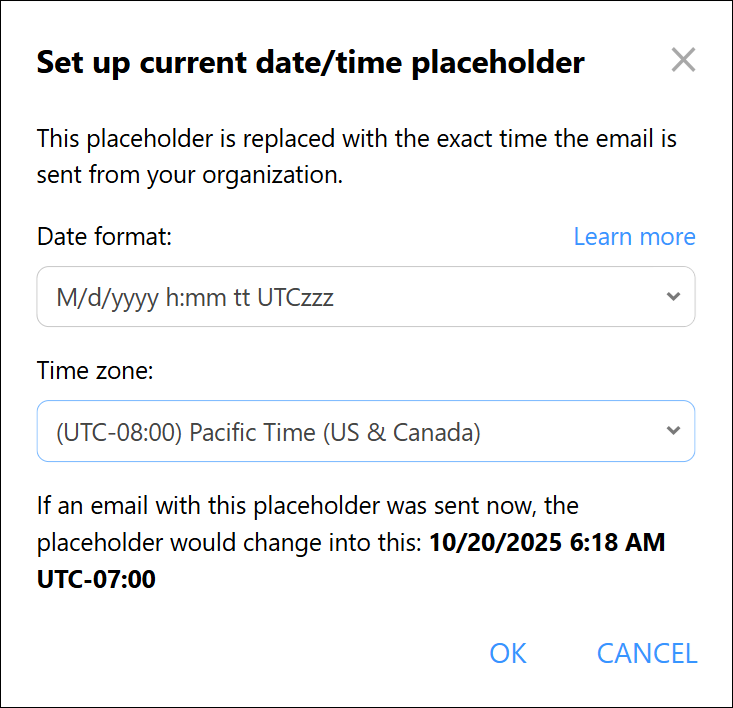Confirm settings with the OK button
This screenshot has height=708, width=733.
[x=508, y=653]
